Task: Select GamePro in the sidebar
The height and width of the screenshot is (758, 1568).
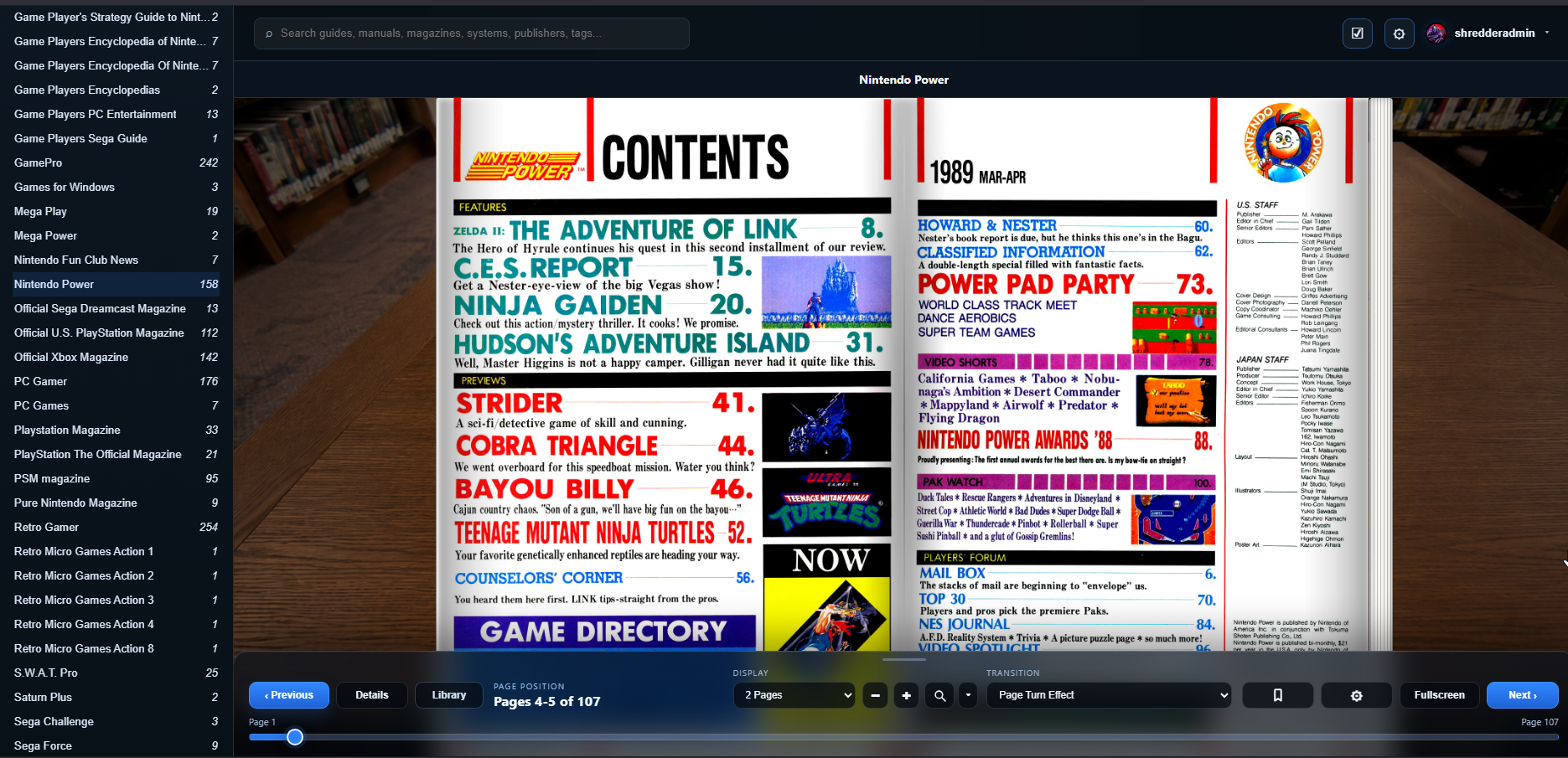Action: click(116, 162)
